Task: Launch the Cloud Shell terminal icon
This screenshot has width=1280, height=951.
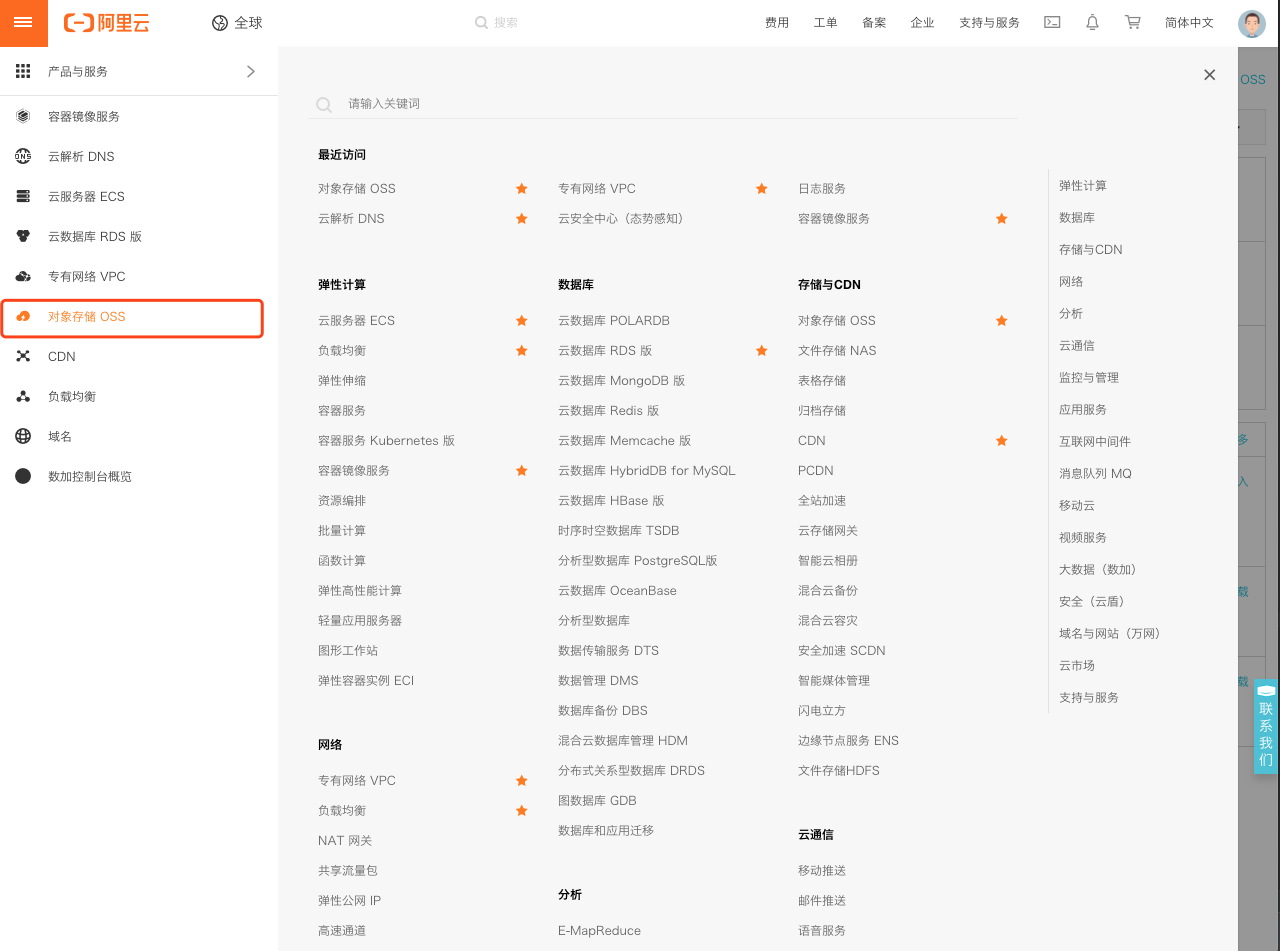Action: click(1051, 22)
